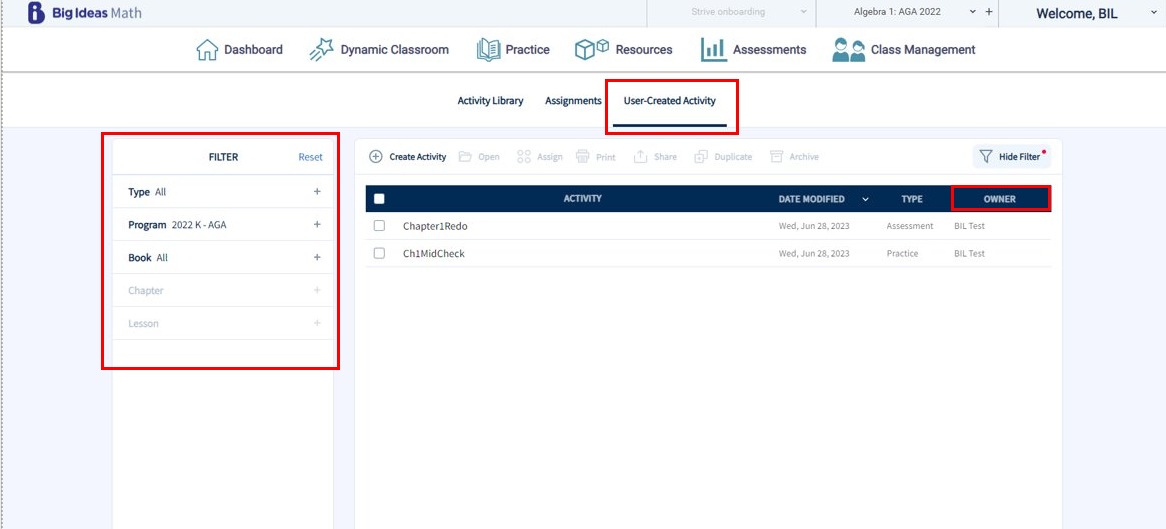The width and height of the screenshot is (1166, 529).
Task: Open the Dashboard home icon
Action: tap(207, 50)
